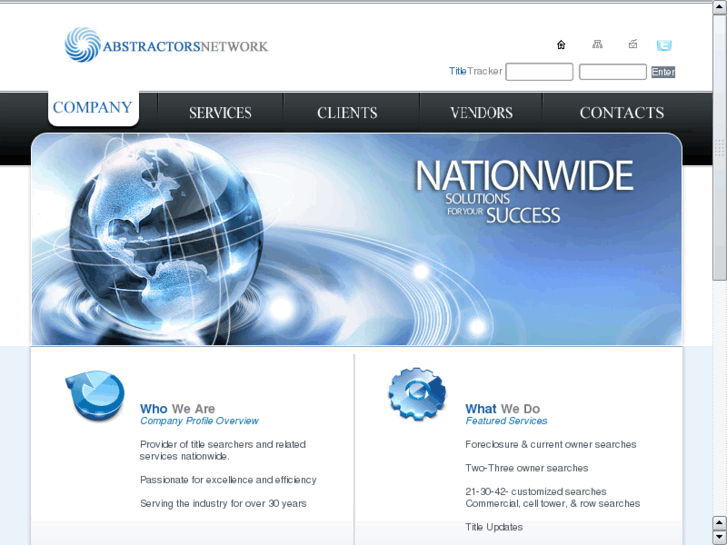Click 'Passionate for excellence and efficiency' text

tap(228, 480)
